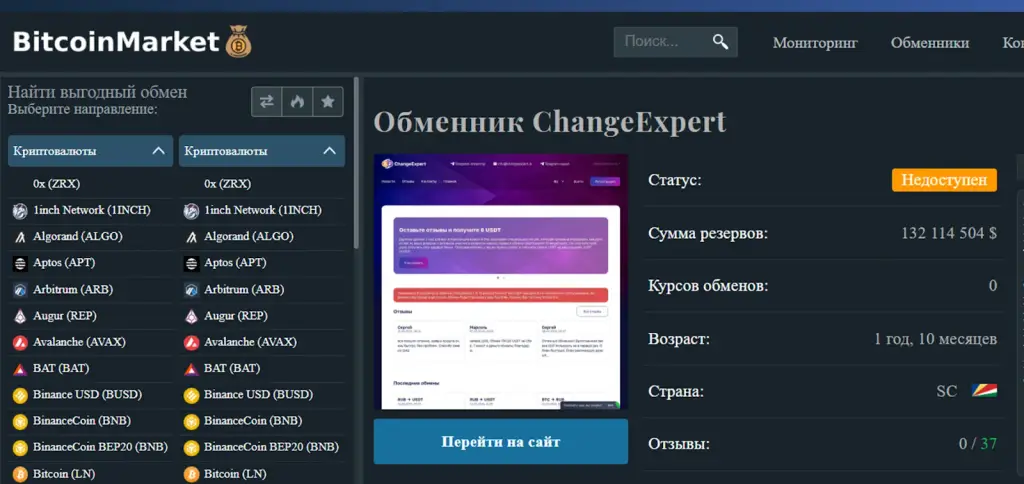Screen dimensions: 1024x484
Task: Click the currency list vertical scrollbar
Action: [x=357, y=163]
